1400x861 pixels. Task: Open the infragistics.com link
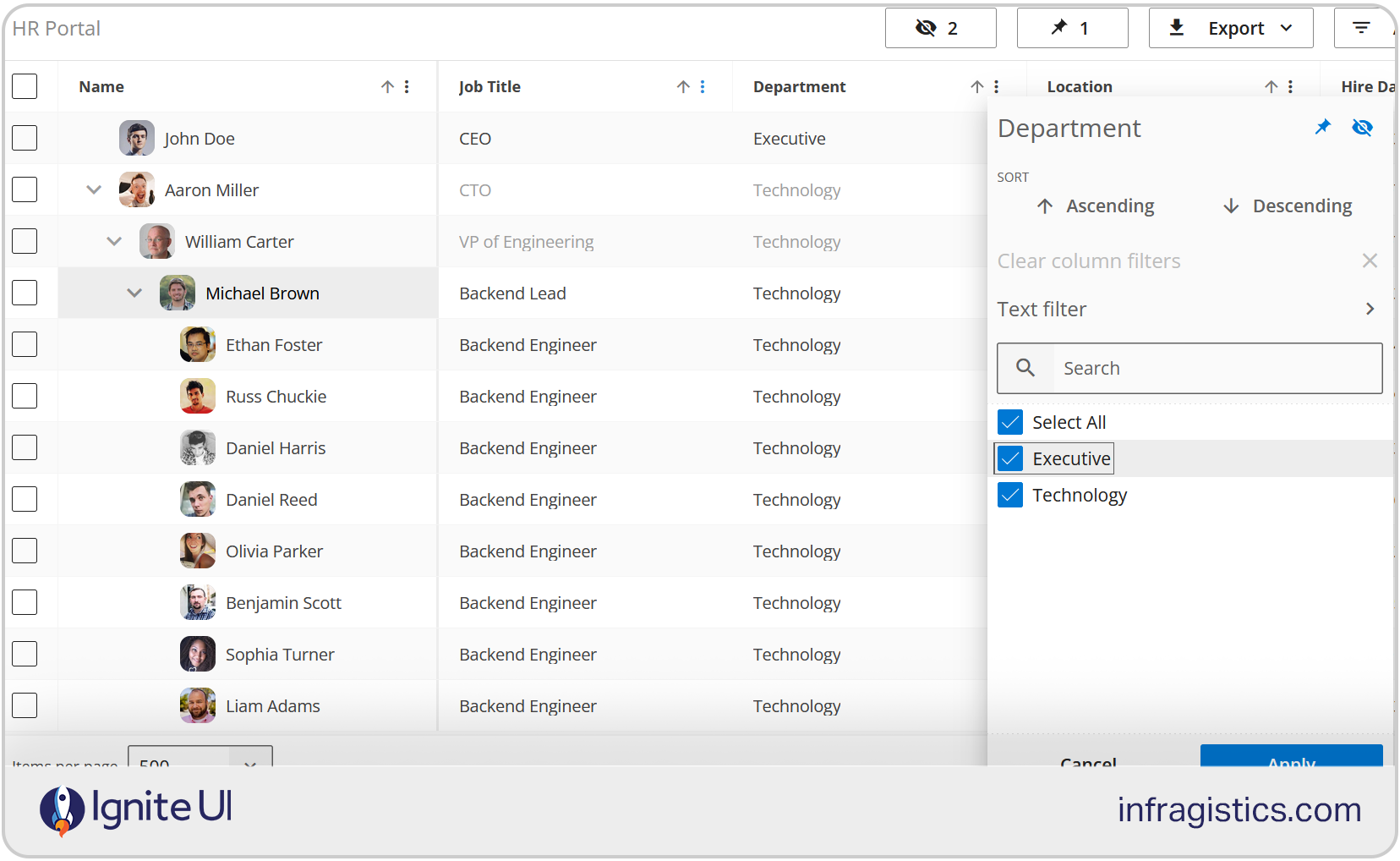pos(1239,809)
